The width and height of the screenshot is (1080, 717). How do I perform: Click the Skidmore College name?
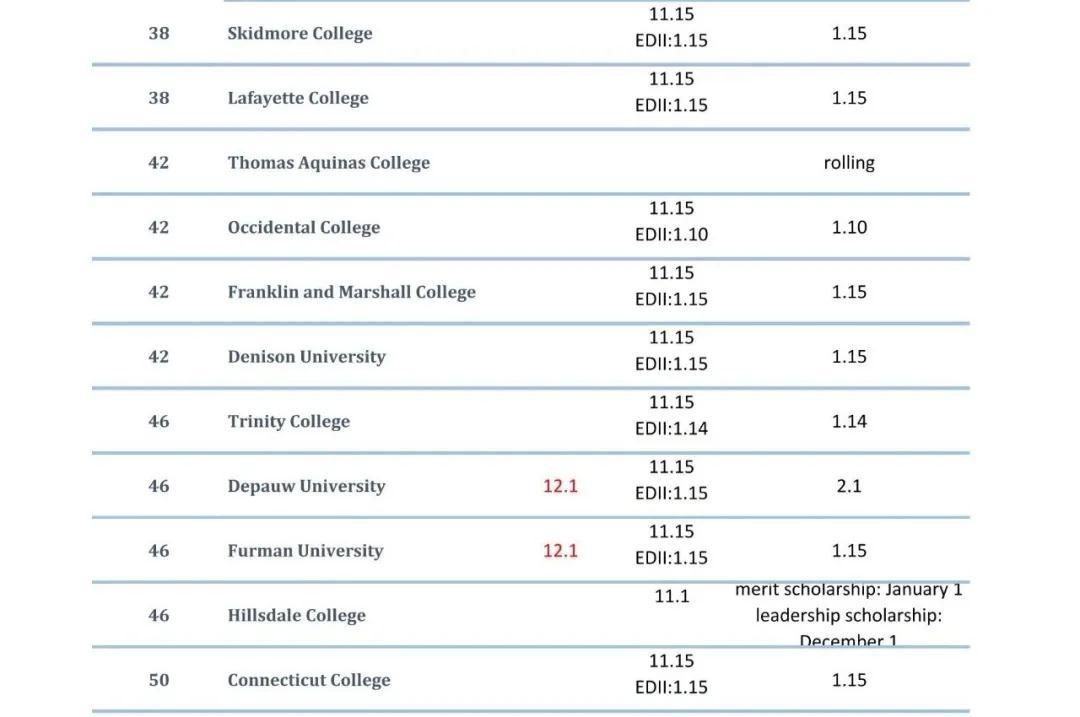coord(300,34)
